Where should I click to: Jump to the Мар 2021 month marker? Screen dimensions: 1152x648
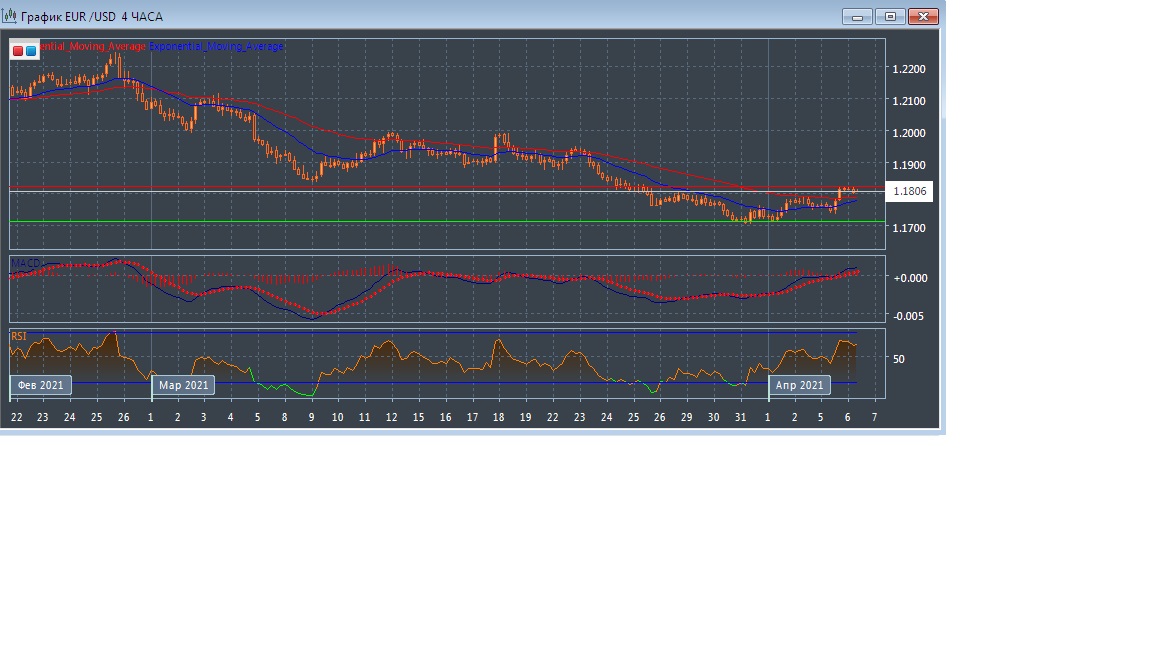click(184, 385)
